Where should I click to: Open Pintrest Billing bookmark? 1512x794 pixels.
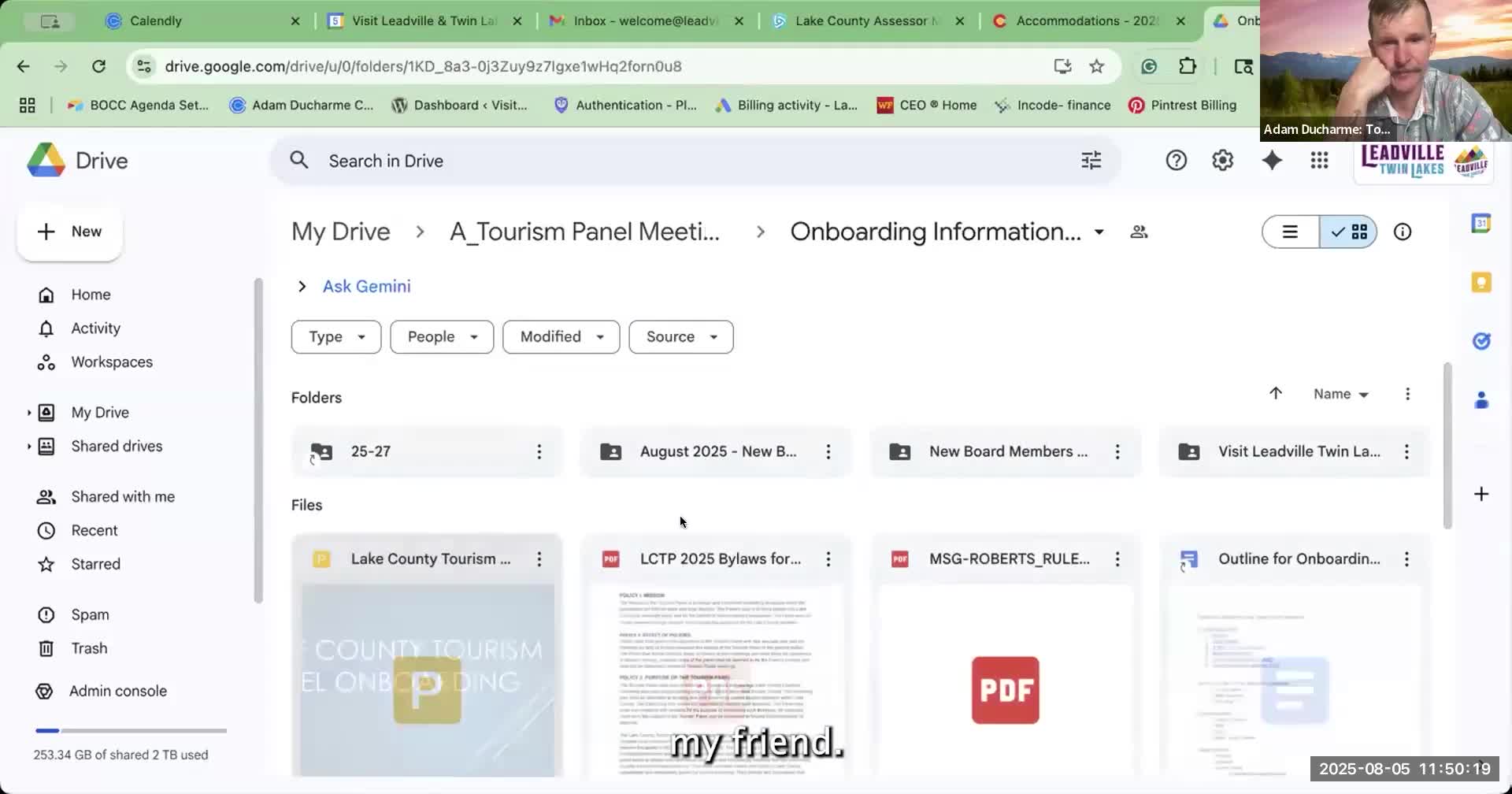click(1182, 106)
